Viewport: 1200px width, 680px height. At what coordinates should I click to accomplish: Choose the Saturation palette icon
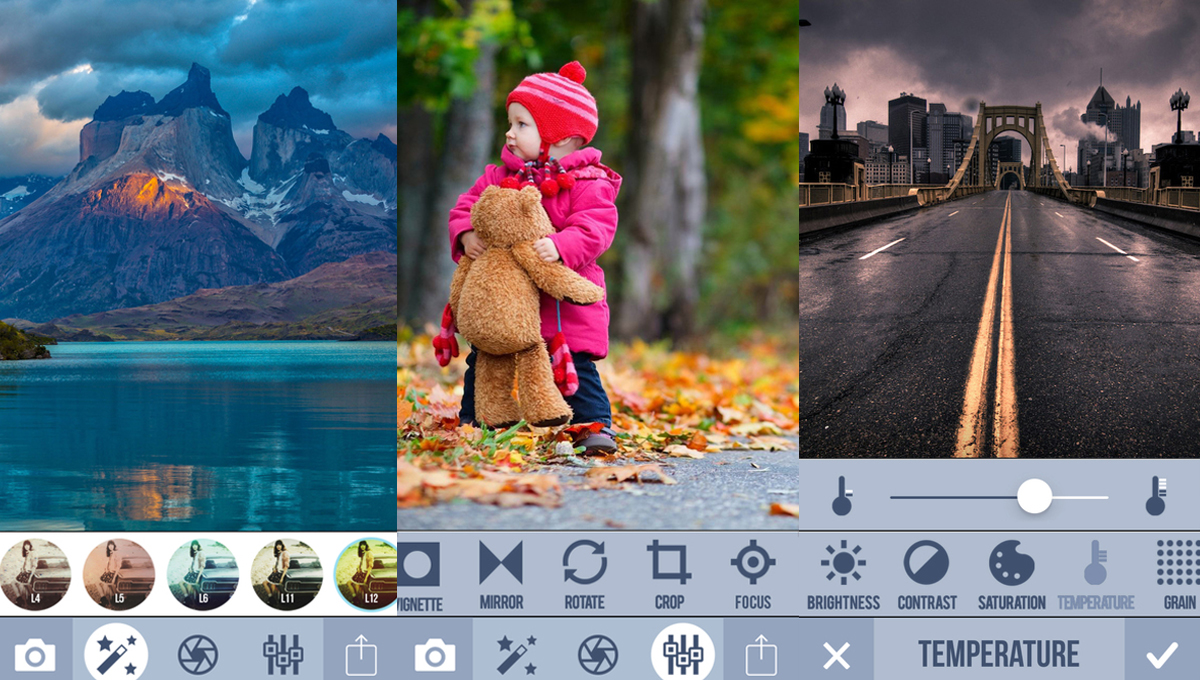tap(1011, 573)
